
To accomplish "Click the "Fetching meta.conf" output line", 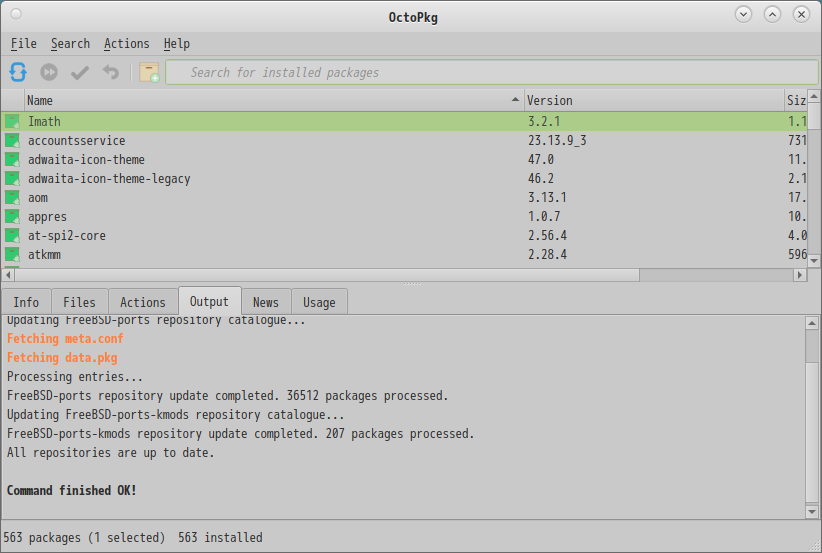I will coord(65,339).
